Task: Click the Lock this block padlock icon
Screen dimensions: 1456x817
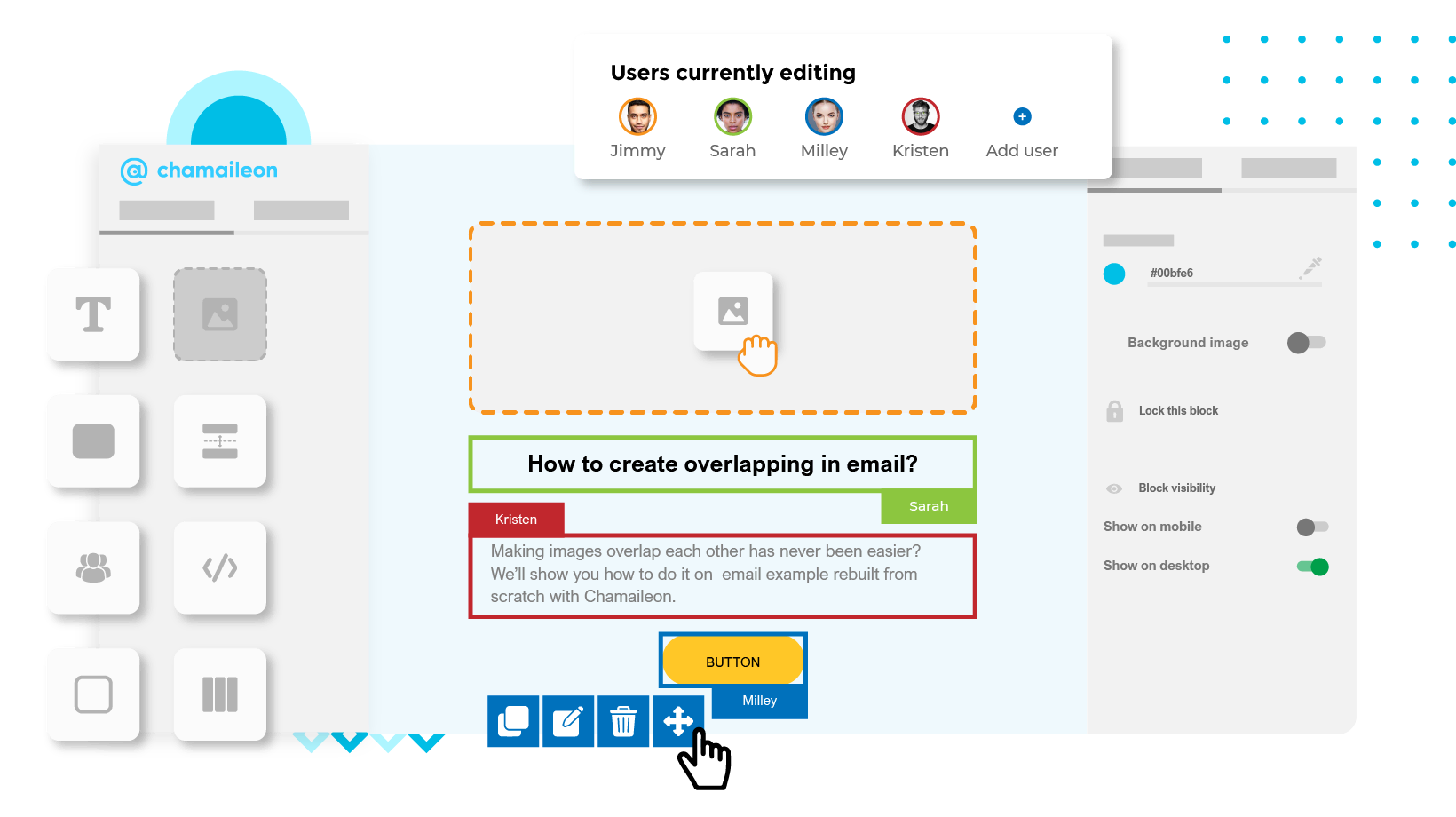Action: (x=1115, y=410)
